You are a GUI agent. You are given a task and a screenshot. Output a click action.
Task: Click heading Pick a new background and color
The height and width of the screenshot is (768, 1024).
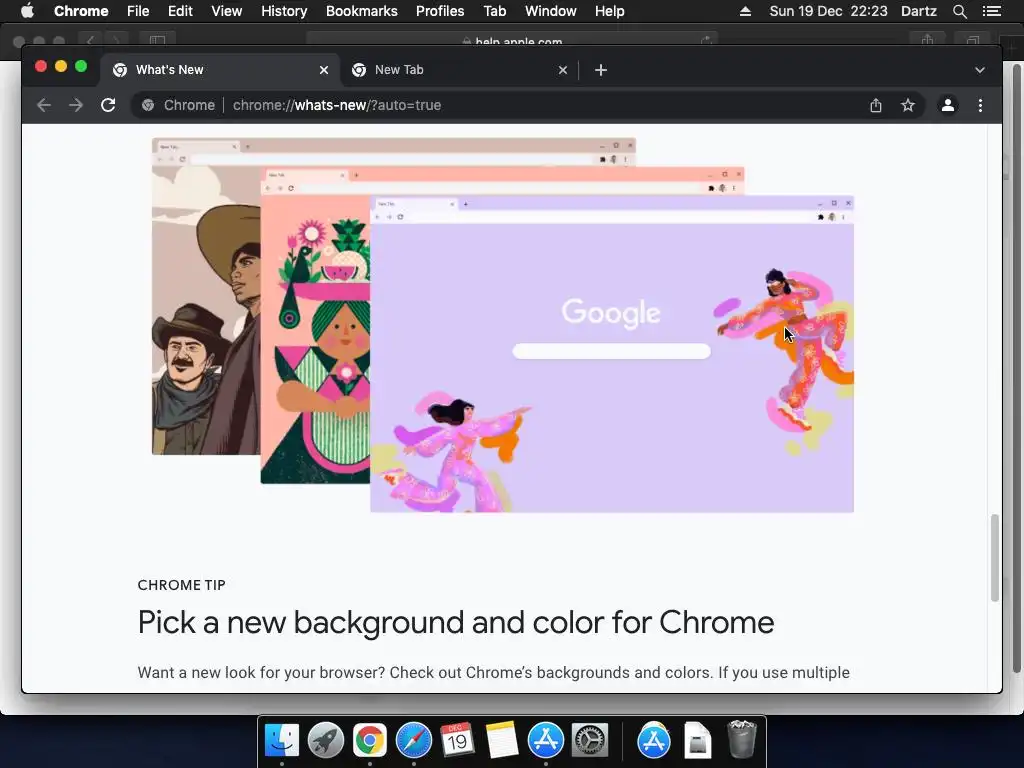456,622
